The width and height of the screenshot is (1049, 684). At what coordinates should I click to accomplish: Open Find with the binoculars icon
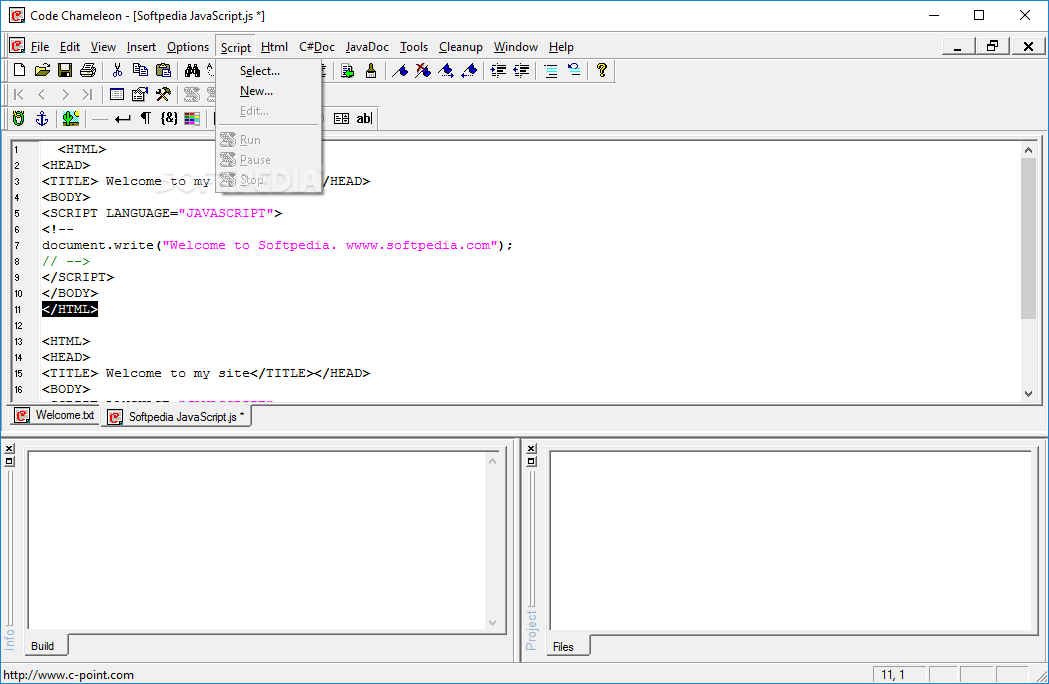[193, 70]
